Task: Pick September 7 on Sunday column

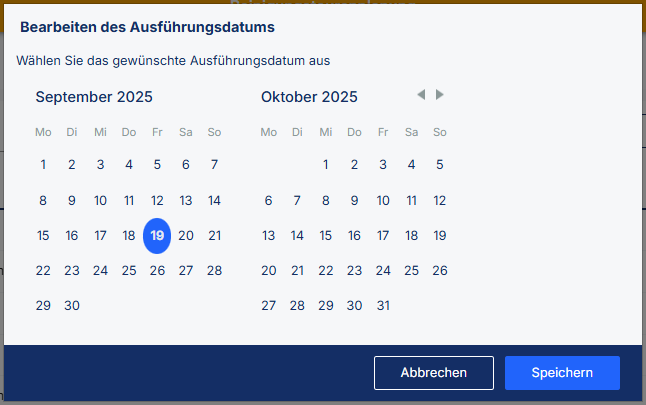Action: point(214,165)
